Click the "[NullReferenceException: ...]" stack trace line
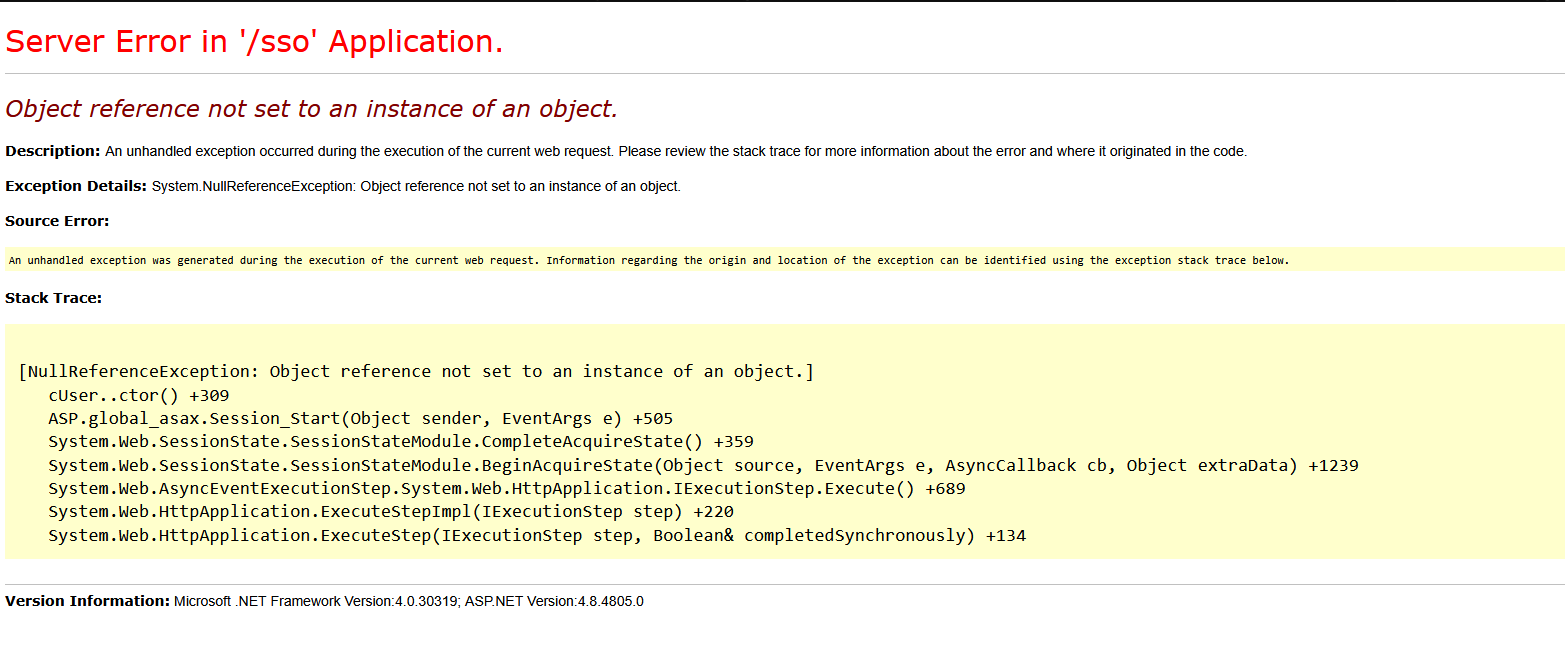The image size is (1565, 645). click(x=416, y=372)
